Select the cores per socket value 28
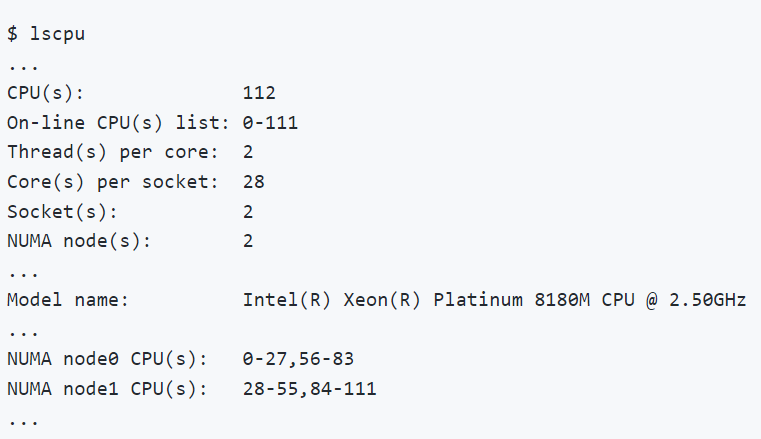The width and height of the screenshot is (761, 439). tap(254, 182)
